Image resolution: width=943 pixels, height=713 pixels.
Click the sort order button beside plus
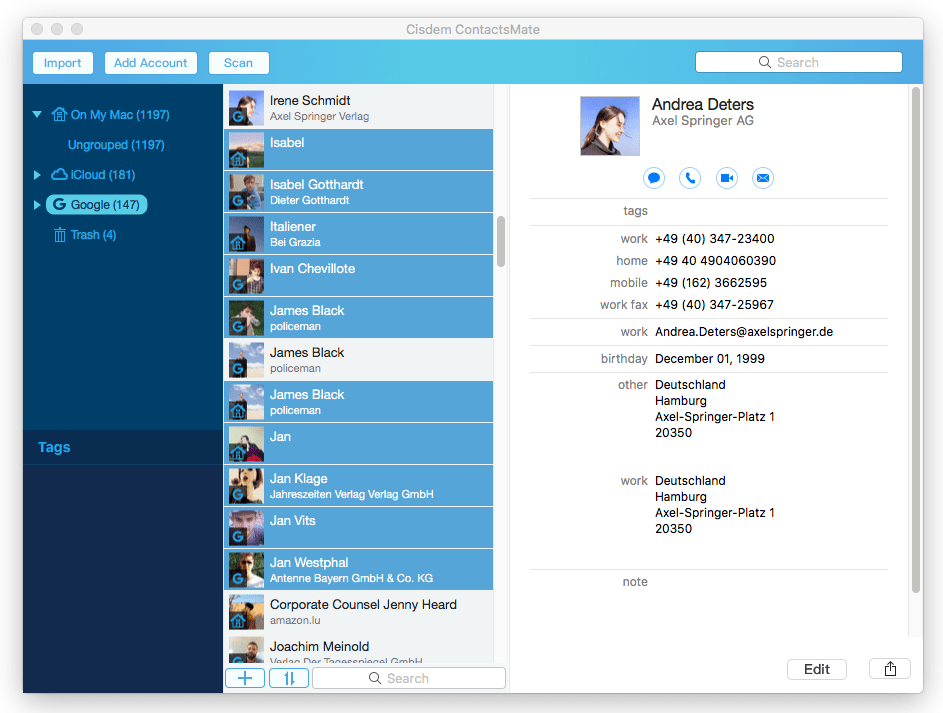click(x=289, y=678)
